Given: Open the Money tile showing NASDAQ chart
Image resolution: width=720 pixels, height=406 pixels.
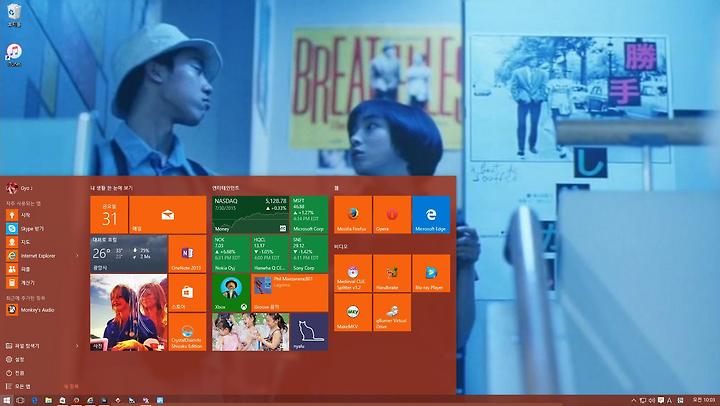Looking at the screenshot, I should click(x=250, y=214).
